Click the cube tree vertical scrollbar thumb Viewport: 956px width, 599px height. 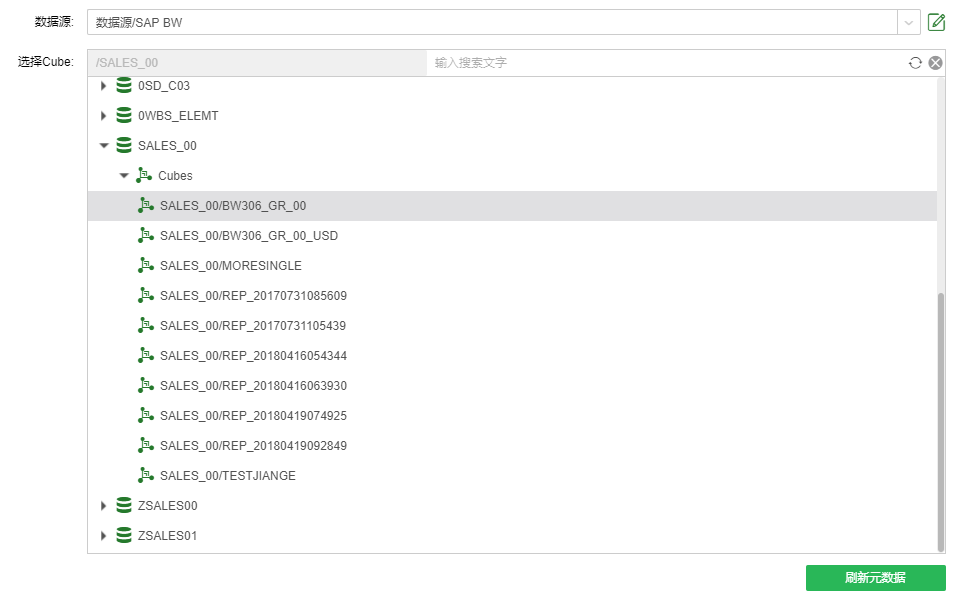pos(941,422)
